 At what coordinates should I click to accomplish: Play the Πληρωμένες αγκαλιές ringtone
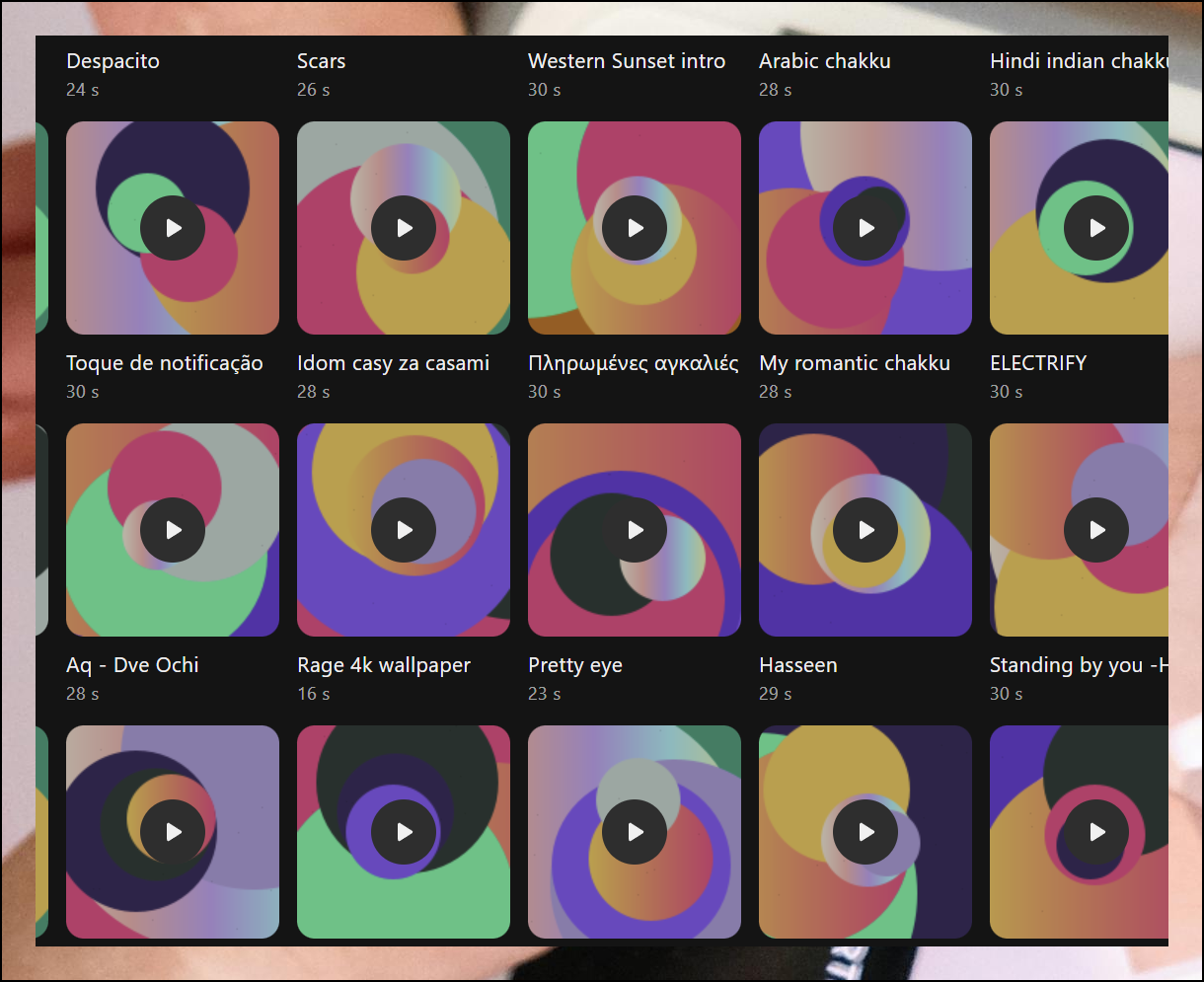635,228
